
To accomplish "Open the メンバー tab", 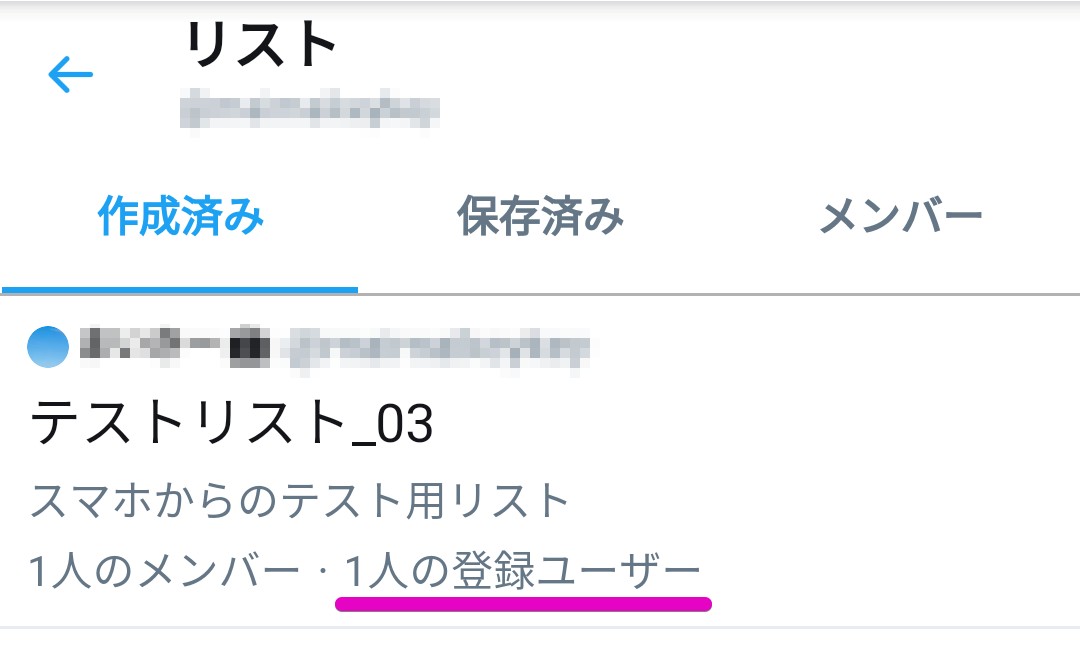I will (x=900, y=216).
